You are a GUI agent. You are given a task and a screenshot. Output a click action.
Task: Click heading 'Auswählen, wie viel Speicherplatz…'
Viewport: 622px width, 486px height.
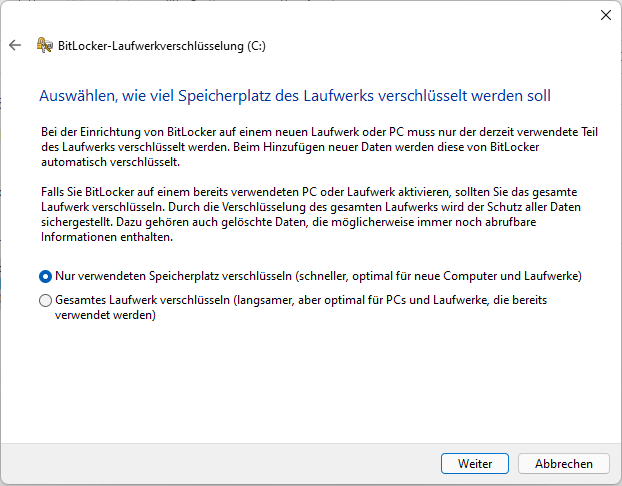tap(295, 96)
